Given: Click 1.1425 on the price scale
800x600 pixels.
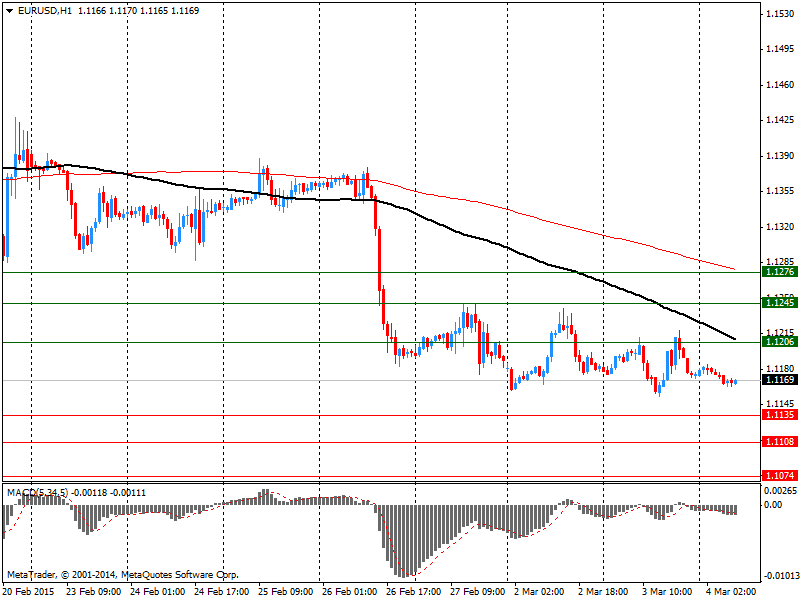Looking at the screenshot, I should click(x=781, y=120).
